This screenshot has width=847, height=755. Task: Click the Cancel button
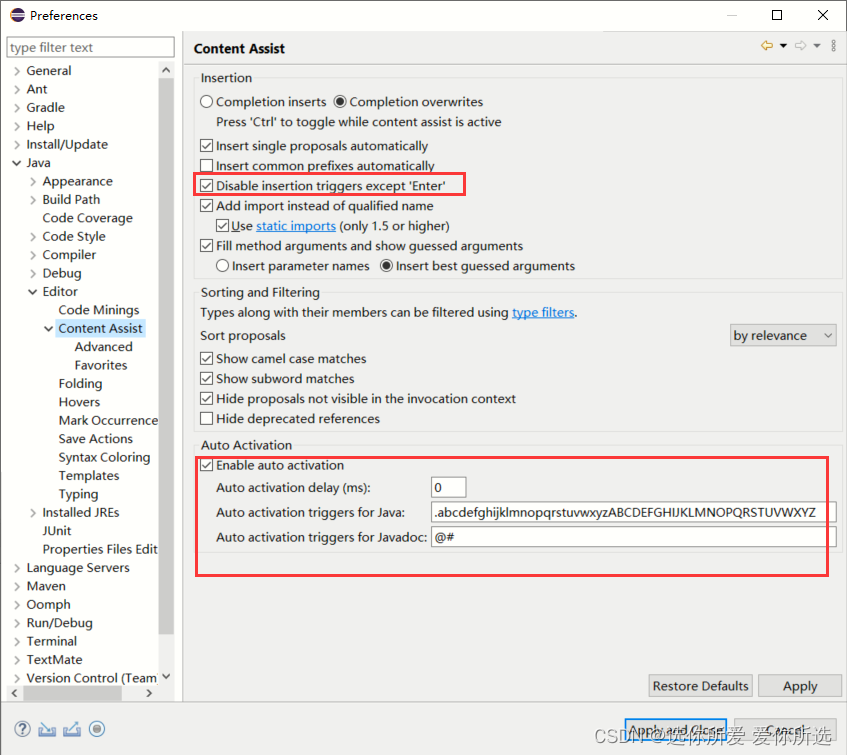785,731
